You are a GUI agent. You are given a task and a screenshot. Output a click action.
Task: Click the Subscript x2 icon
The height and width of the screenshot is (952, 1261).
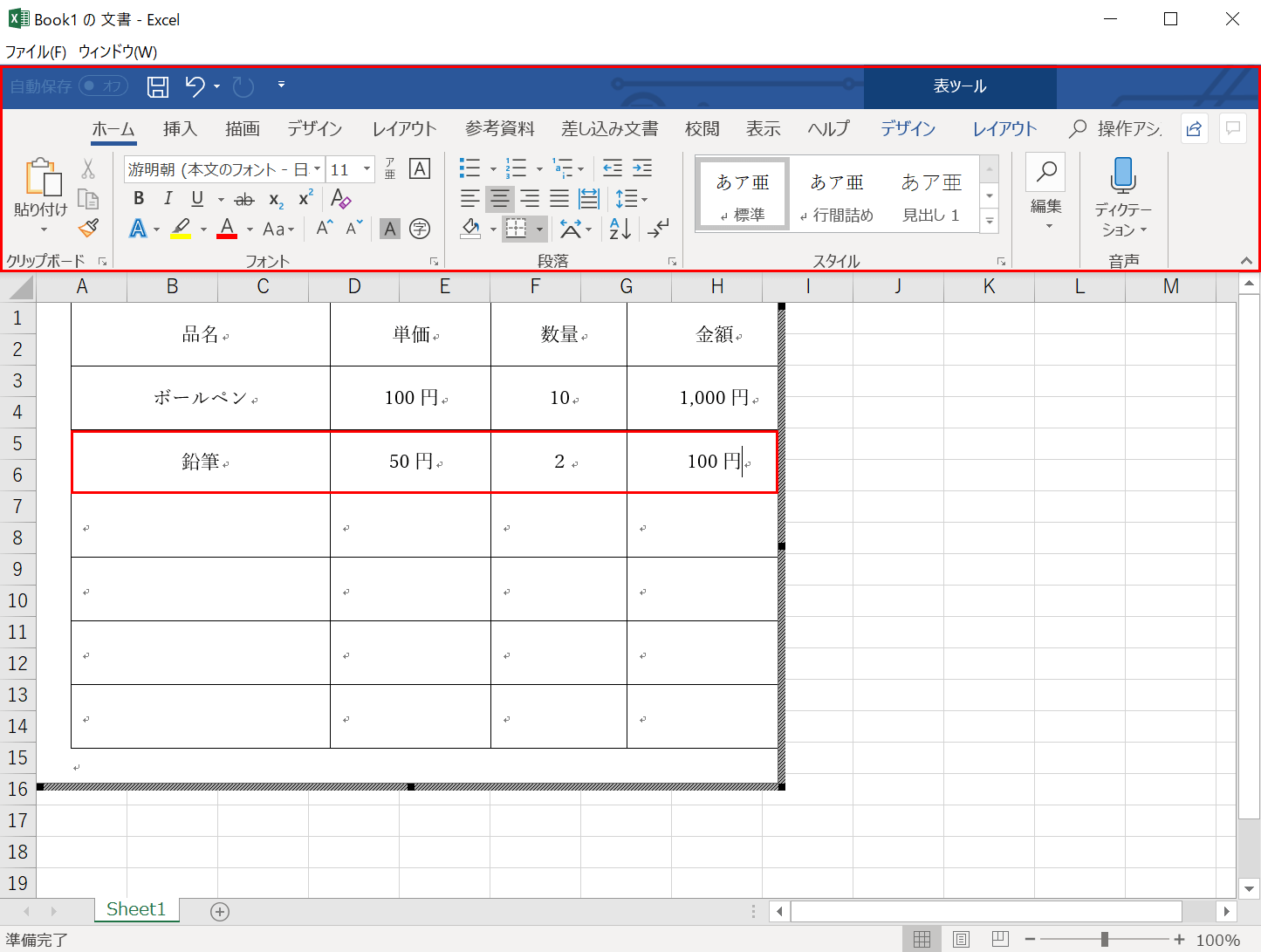(276, 200)
